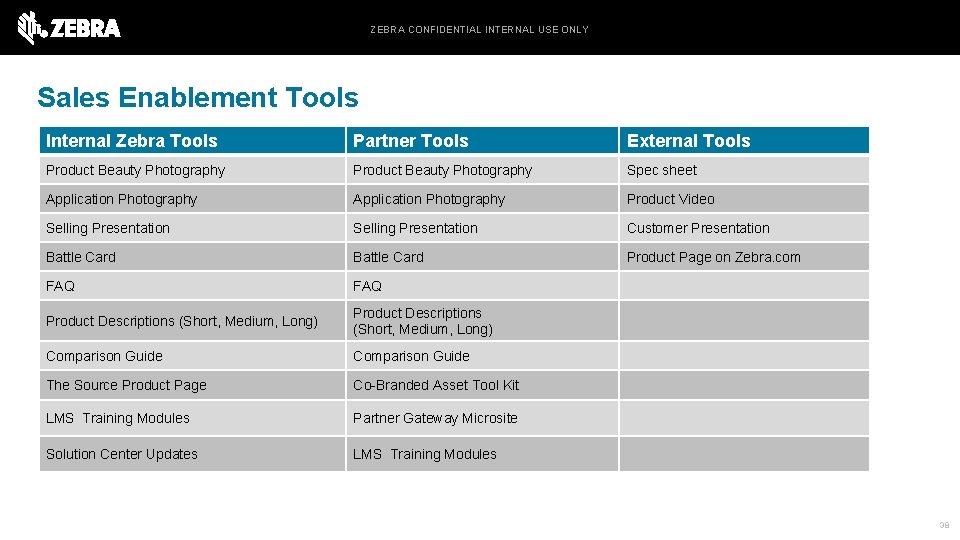
Task: Select the 'Internal Zebra Tools' column header
Action: tap(192, 140)
